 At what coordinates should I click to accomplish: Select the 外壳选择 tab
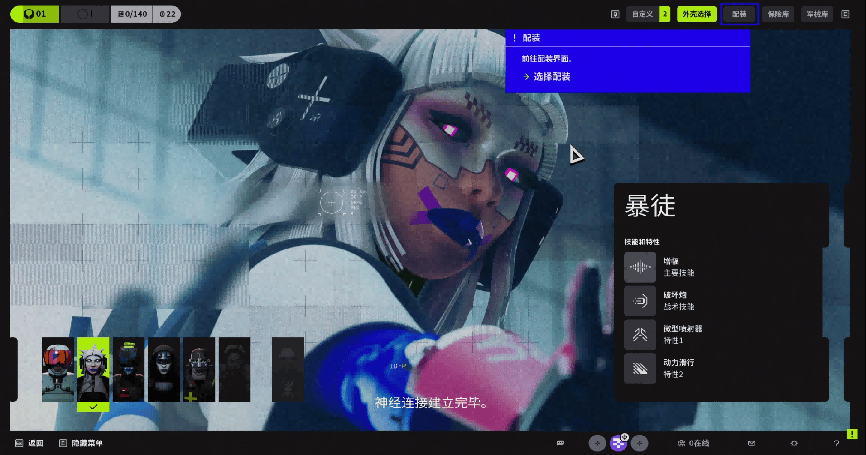tap(696, 14)
